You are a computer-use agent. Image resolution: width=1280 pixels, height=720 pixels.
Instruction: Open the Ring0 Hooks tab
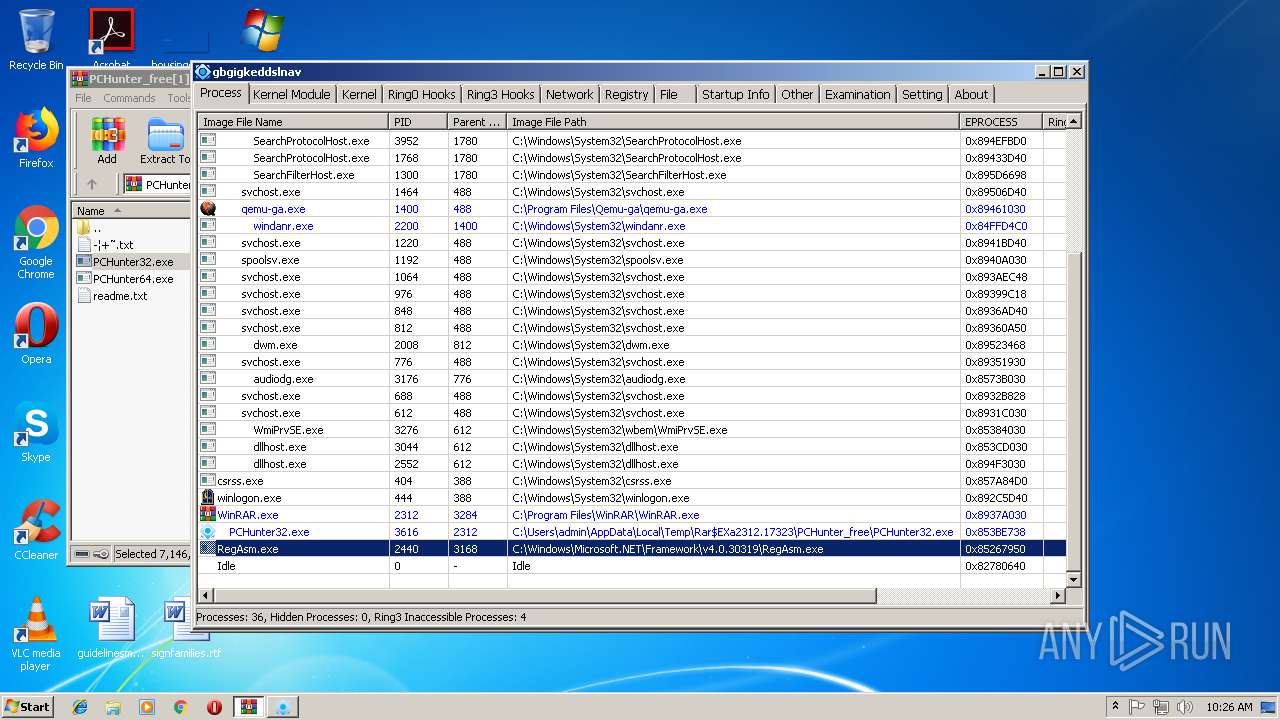(x=421, y=94)
